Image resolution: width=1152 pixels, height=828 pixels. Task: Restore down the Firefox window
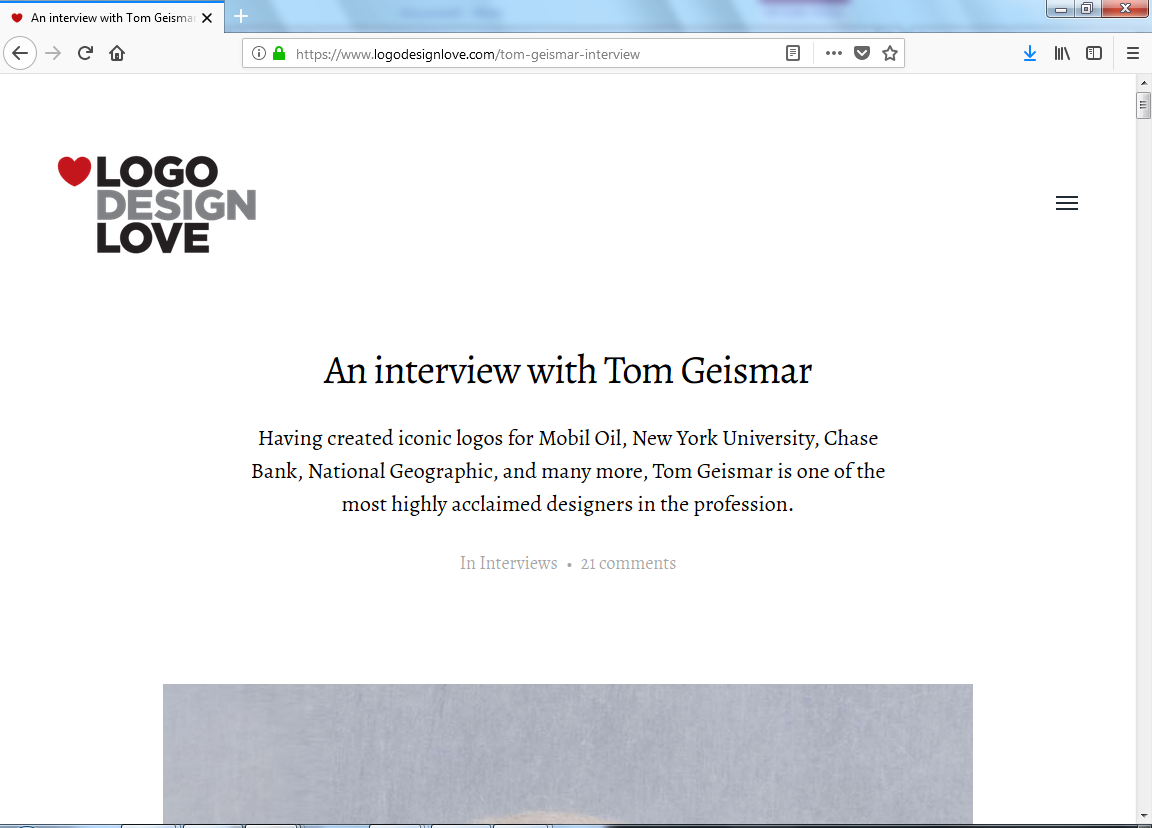(1087, 9)
